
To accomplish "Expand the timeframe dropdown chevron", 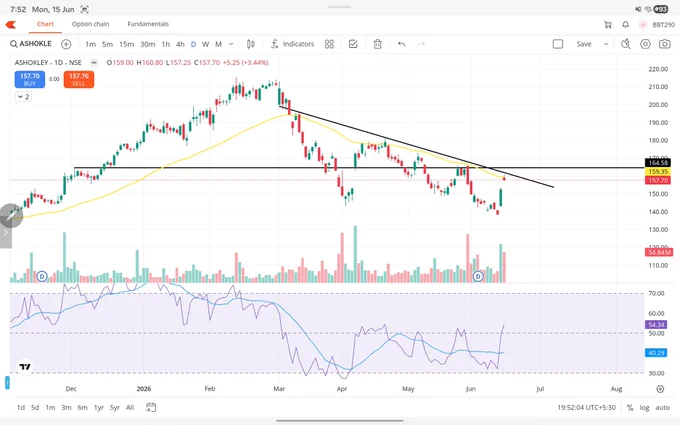I will (231, 44).
